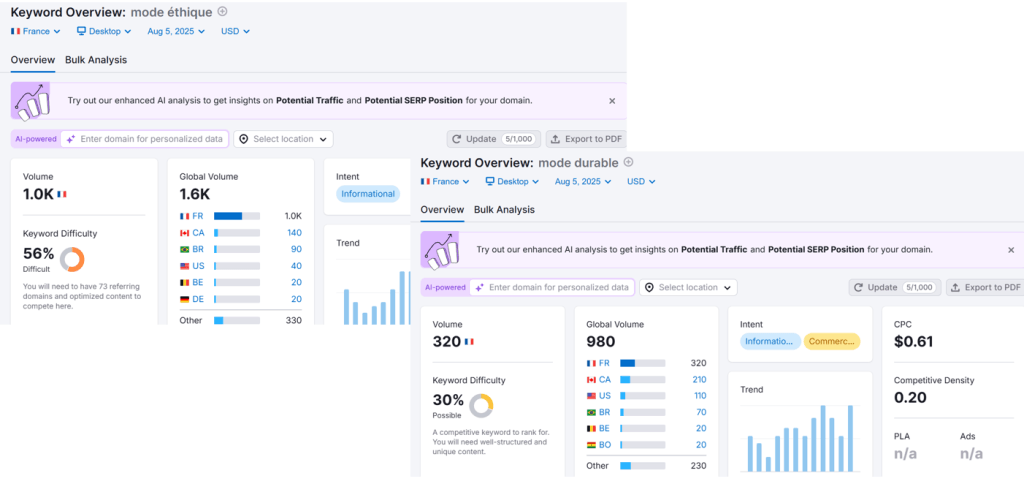Click the plus icon beside "mode durable"

point(628,162)
